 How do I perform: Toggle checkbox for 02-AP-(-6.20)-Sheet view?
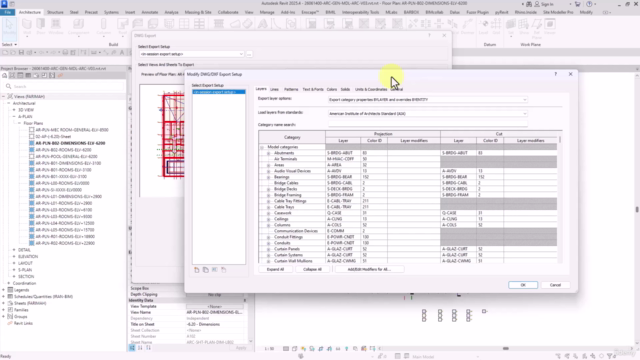coord(31,136)
